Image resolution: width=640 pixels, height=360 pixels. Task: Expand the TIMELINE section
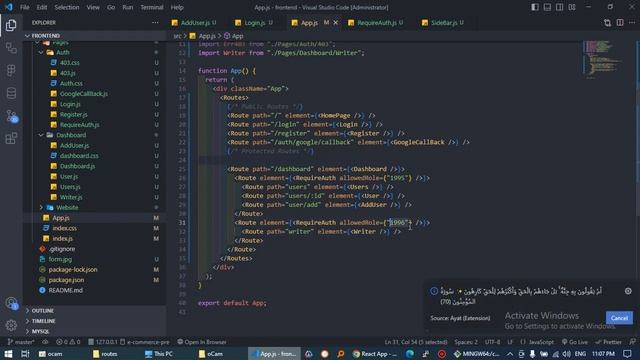pyautogui.click(x=95, y=321)
